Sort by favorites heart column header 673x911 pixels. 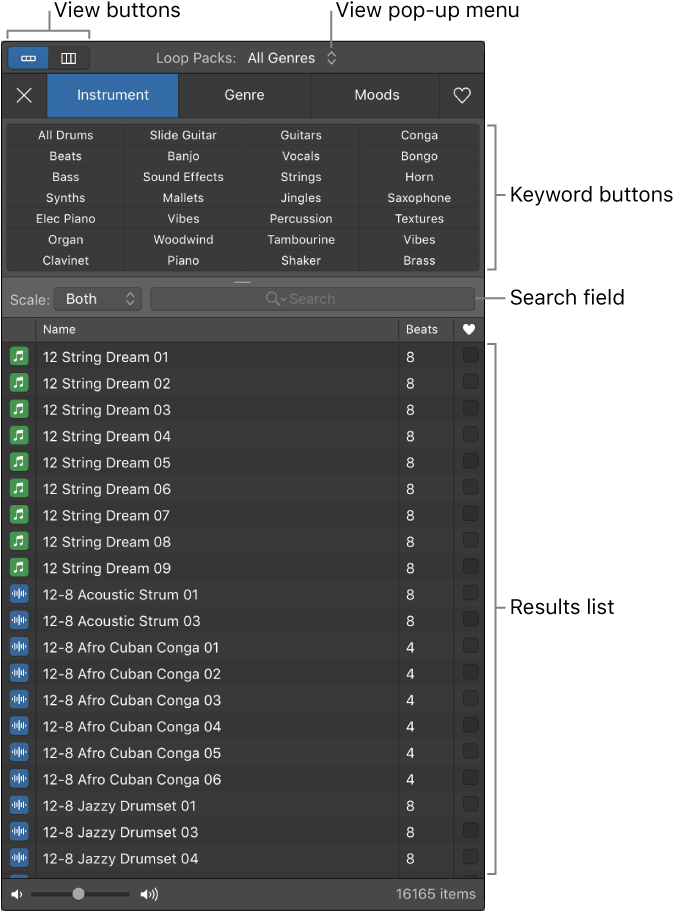469,329
